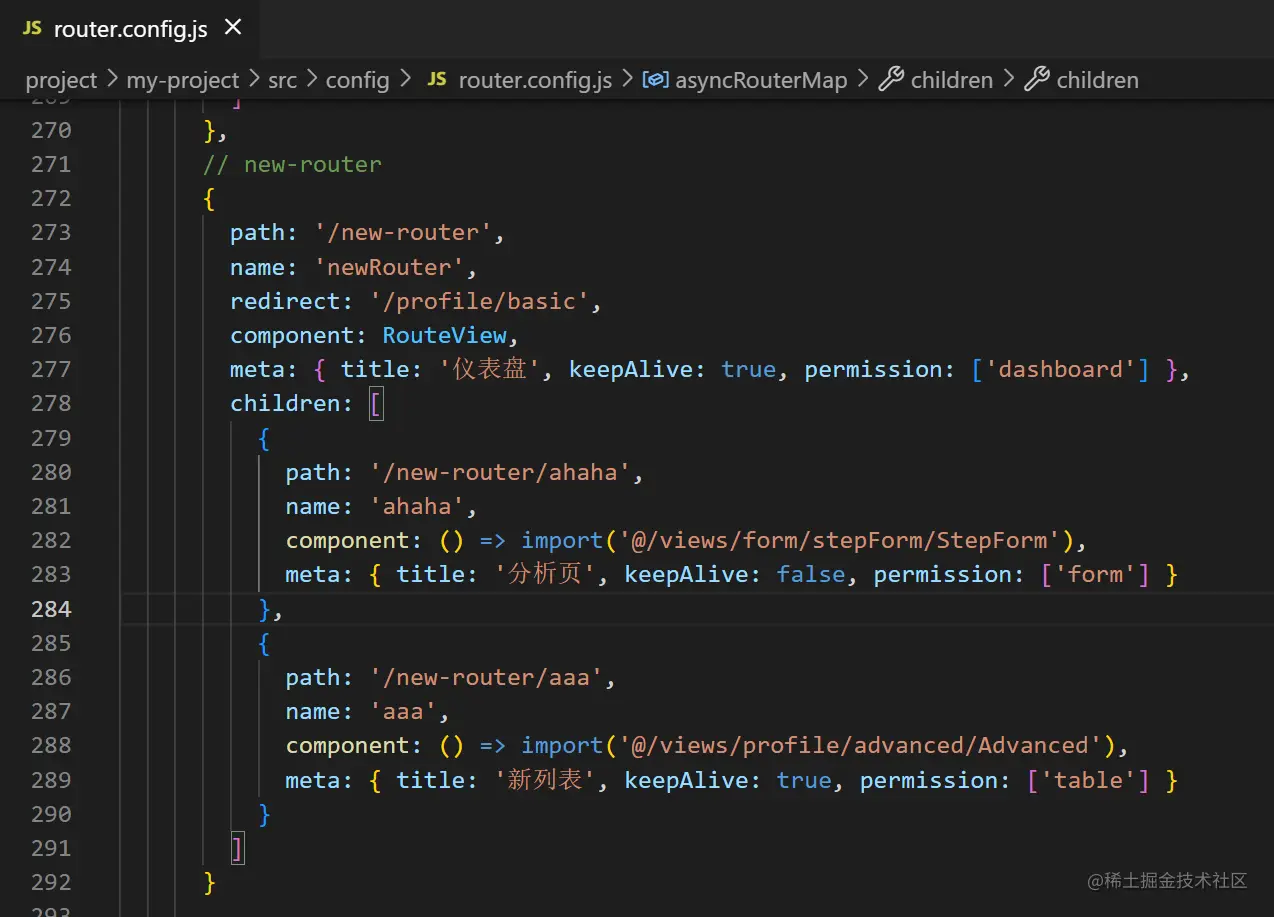
Task: Click the first wrench icon in breadcrumb
Action: pos(891,80)
